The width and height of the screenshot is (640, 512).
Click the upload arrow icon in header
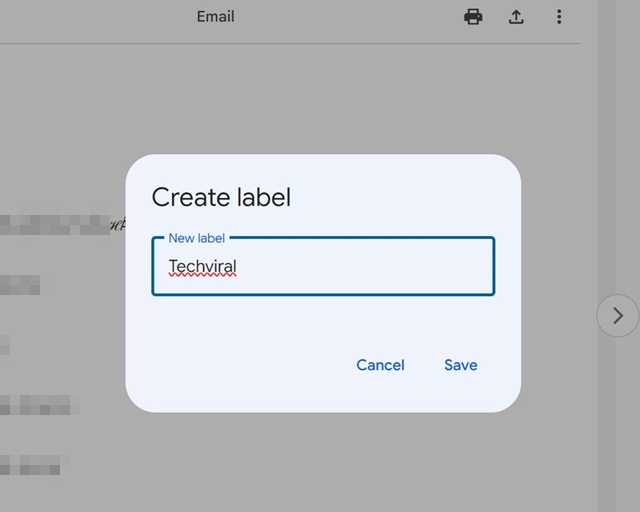click(516, 17)
